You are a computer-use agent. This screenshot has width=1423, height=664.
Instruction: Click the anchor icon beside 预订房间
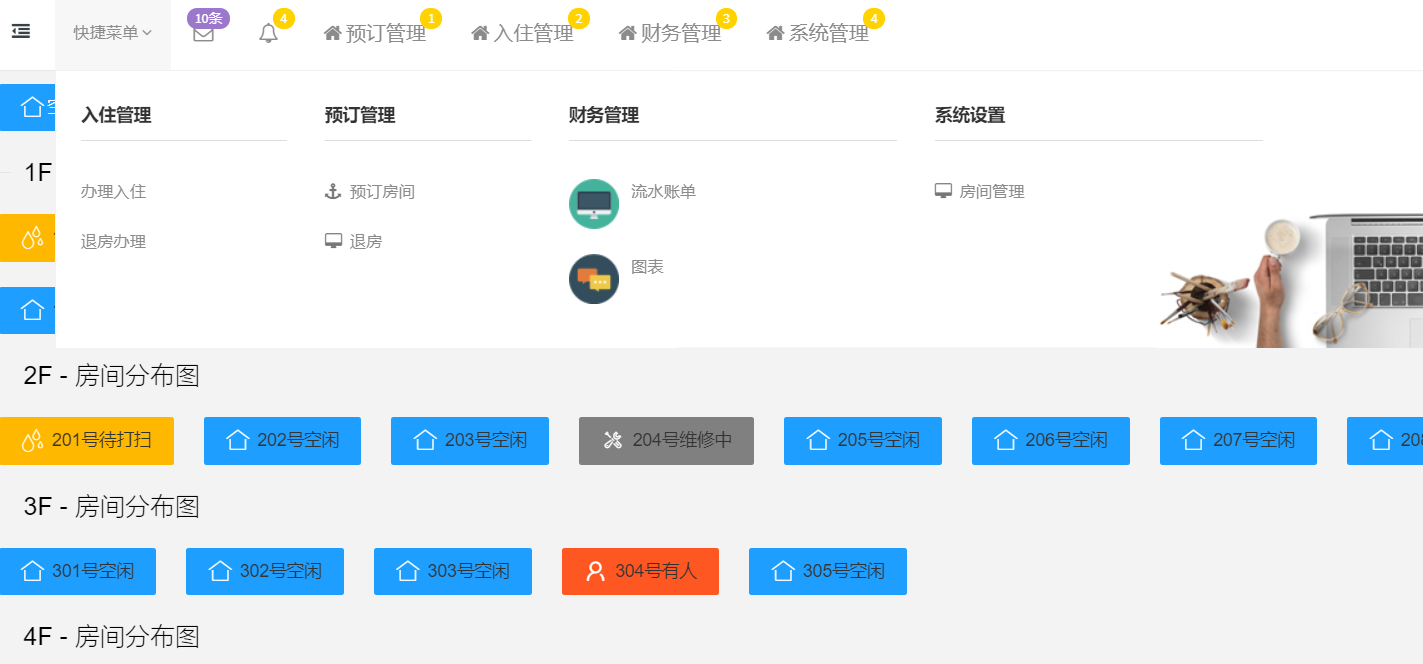(333, 191)
